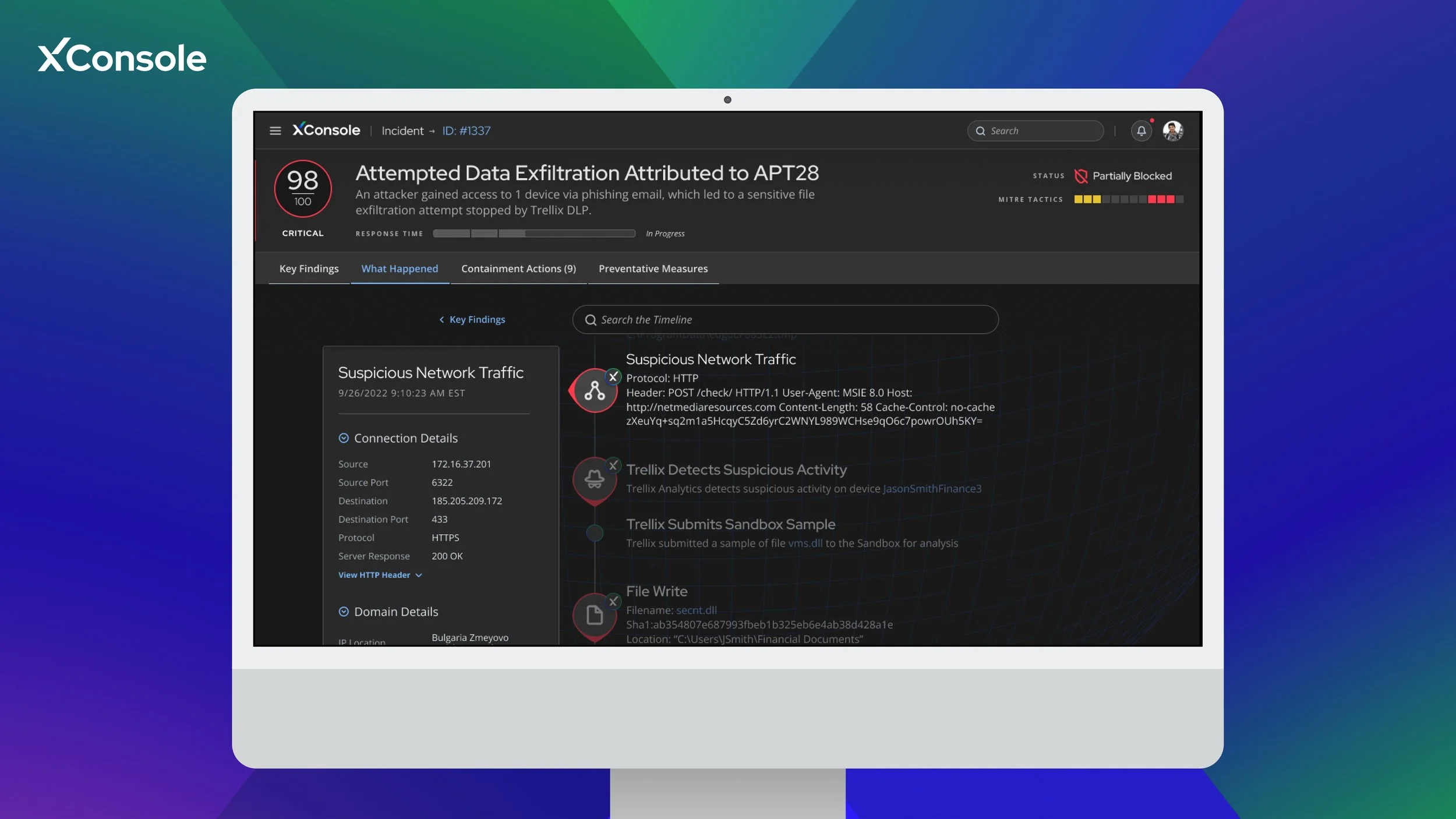The width and height of the screenshot is (1456, 819).
Task: Open the user profile avatar
Action: click(x=1172, y=131)
